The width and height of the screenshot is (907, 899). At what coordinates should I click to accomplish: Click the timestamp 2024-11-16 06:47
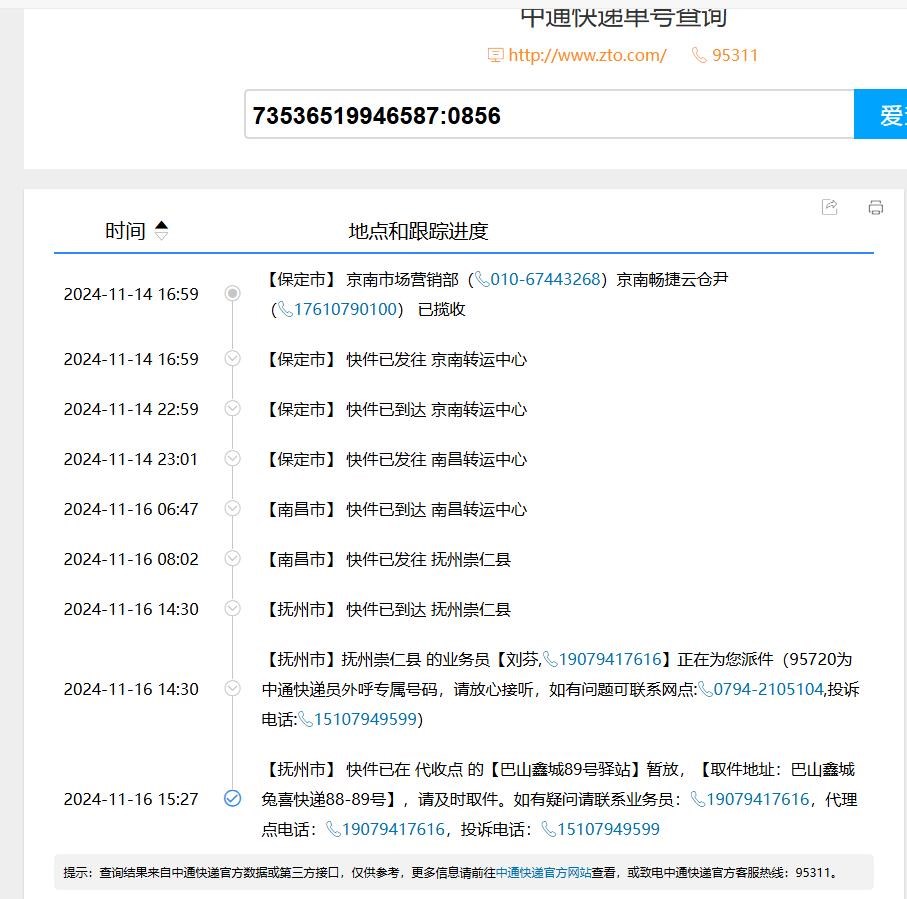click(131, 509)
